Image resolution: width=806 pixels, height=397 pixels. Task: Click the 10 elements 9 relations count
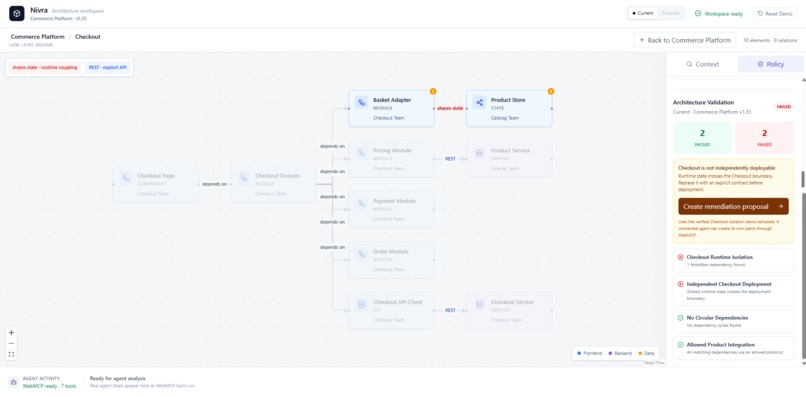[770, 40]
